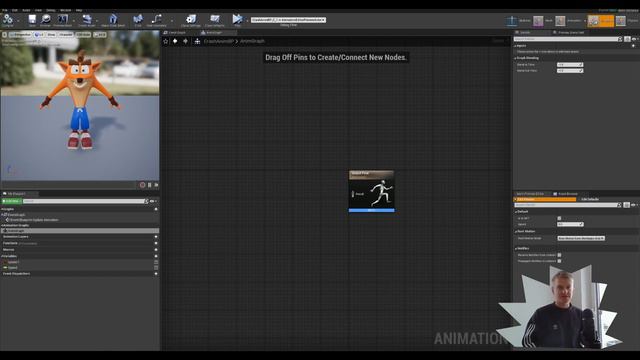Image resolution: width=640 pixels, height=360 pixels.
Task: Click the green Add New button
Action: (x=11, y=201)
